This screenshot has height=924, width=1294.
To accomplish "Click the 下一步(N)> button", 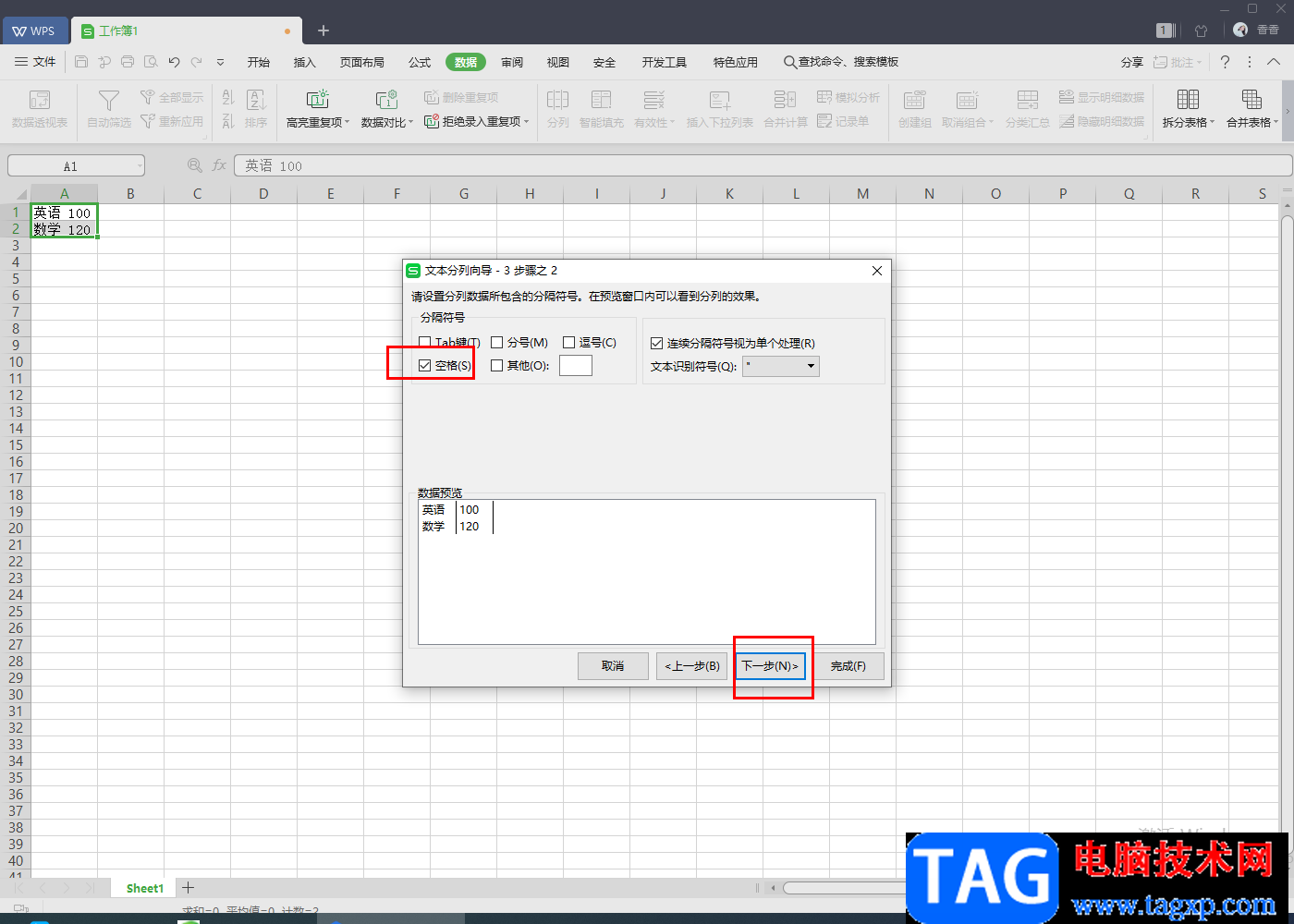I will (771, 665).
